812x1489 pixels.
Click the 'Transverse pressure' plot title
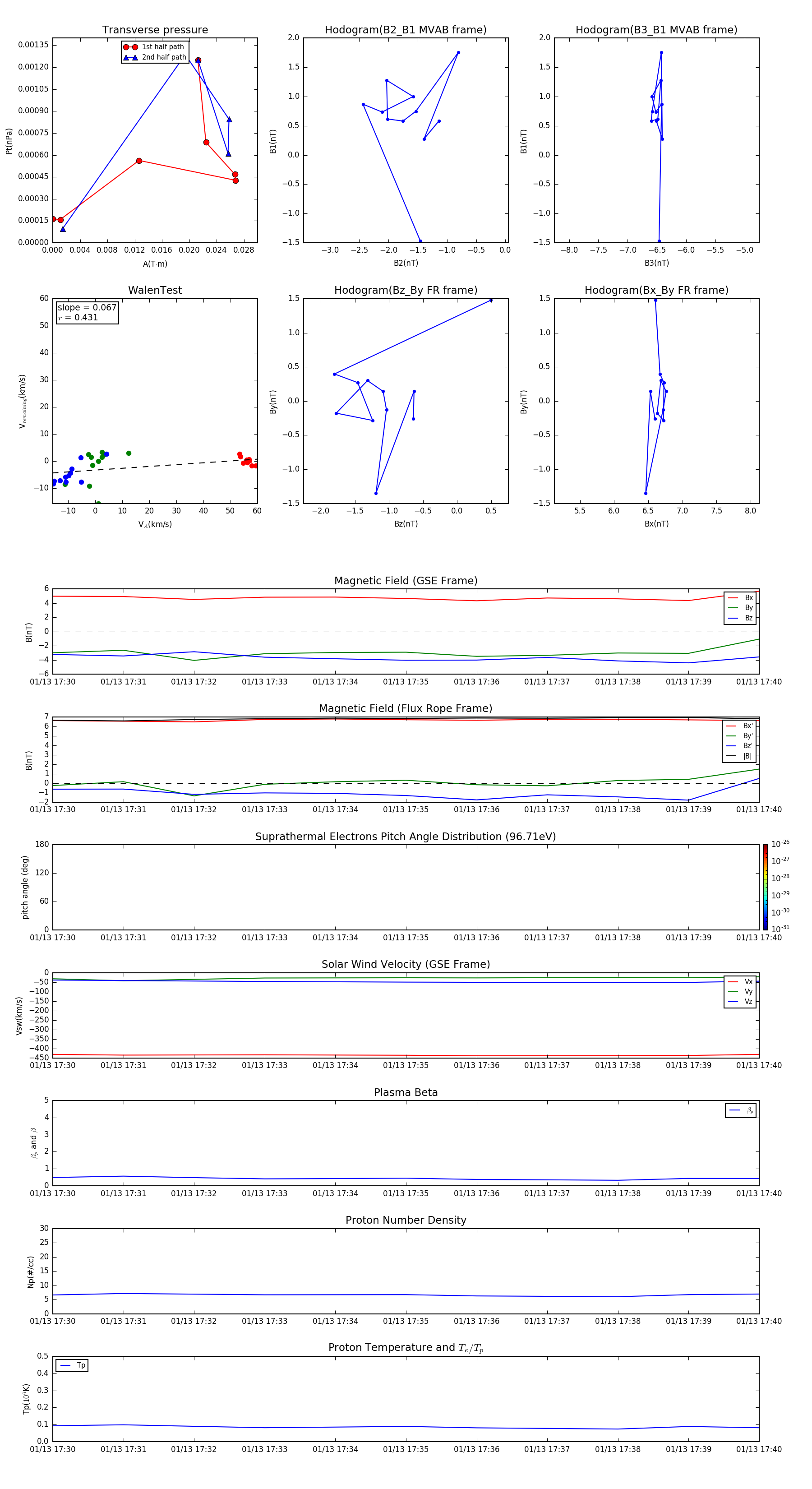coord(155,30)
